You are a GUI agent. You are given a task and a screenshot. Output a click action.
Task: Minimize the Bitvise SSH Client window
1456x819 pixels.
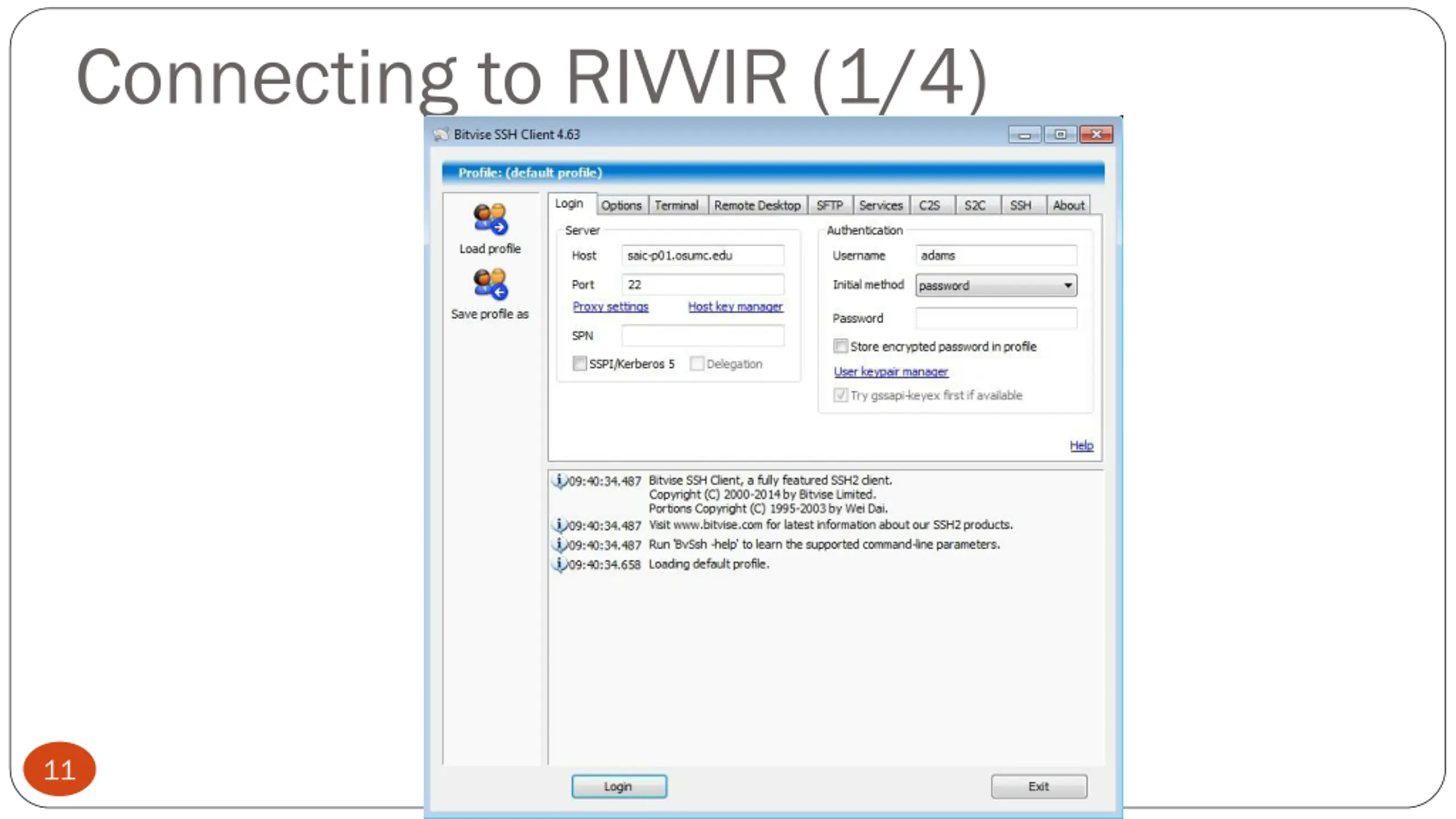click(1024, 135)
